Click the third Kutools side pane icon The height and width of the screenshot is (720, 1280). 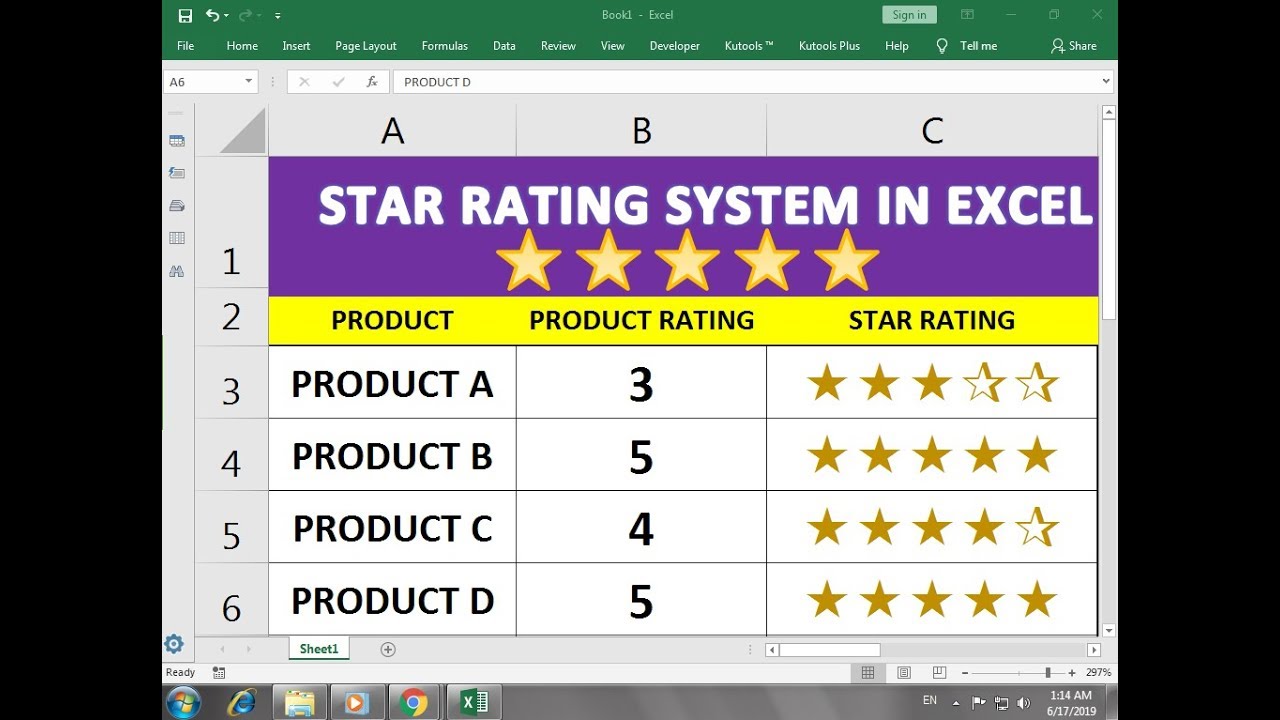[x=177, y=205]
